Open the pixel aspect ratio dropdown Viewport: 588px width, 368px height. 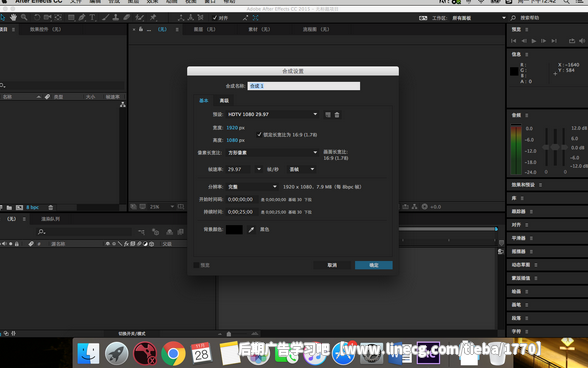[273, 153]
